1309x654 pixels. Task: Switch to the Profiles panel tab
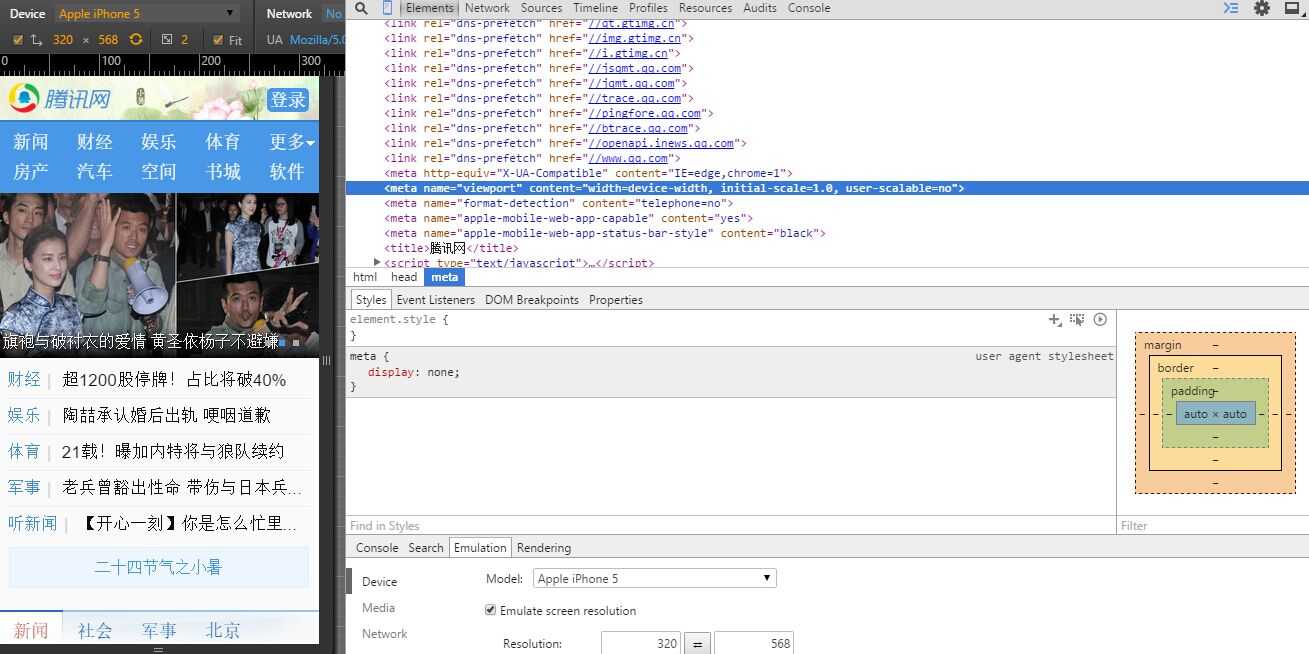(648, 8)
